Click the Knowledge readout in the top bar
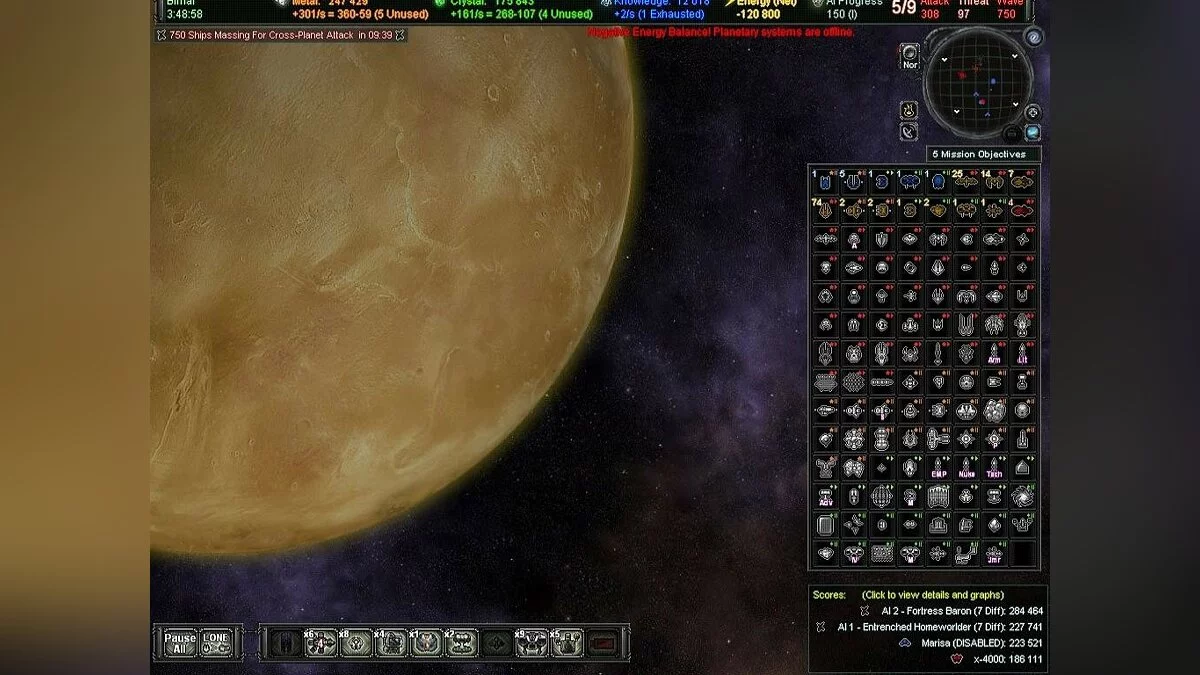 655,9
